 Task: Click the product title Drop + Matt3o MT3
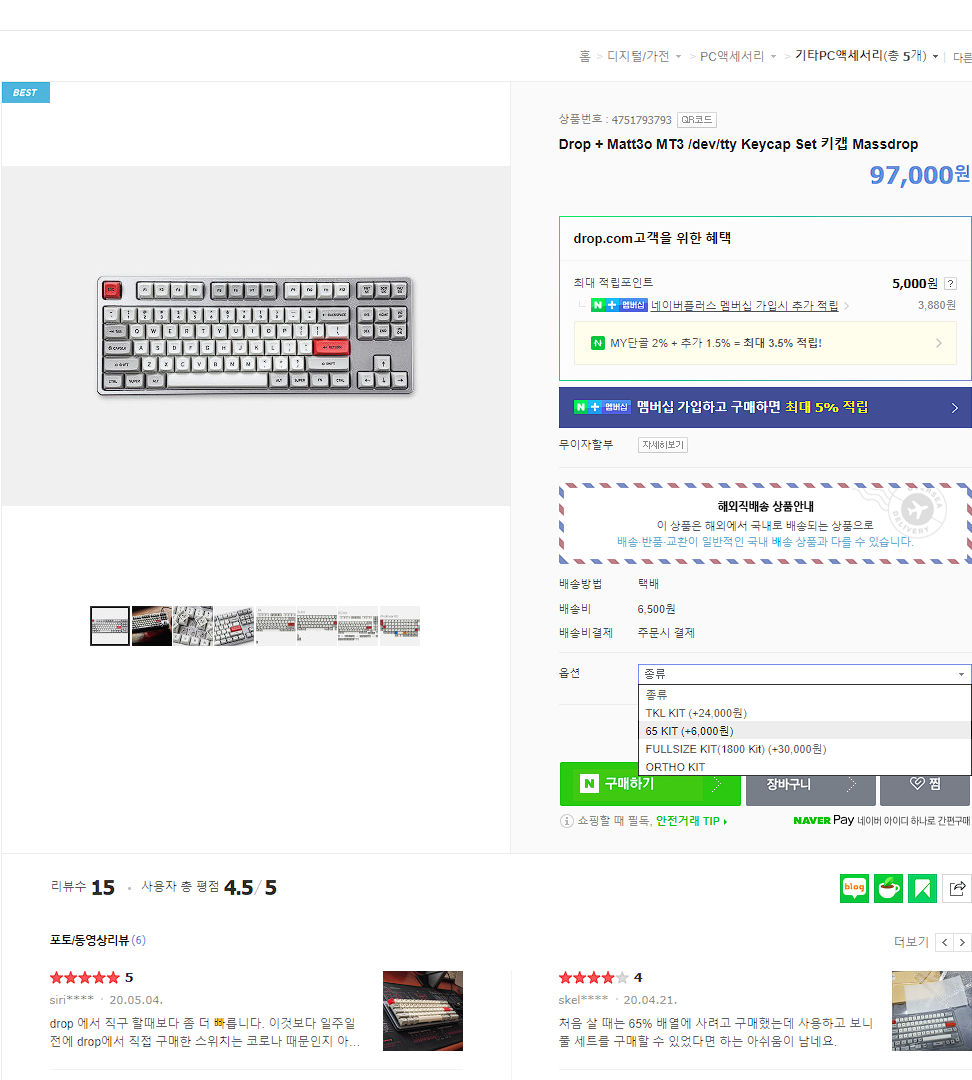click(x=738, y=144)
